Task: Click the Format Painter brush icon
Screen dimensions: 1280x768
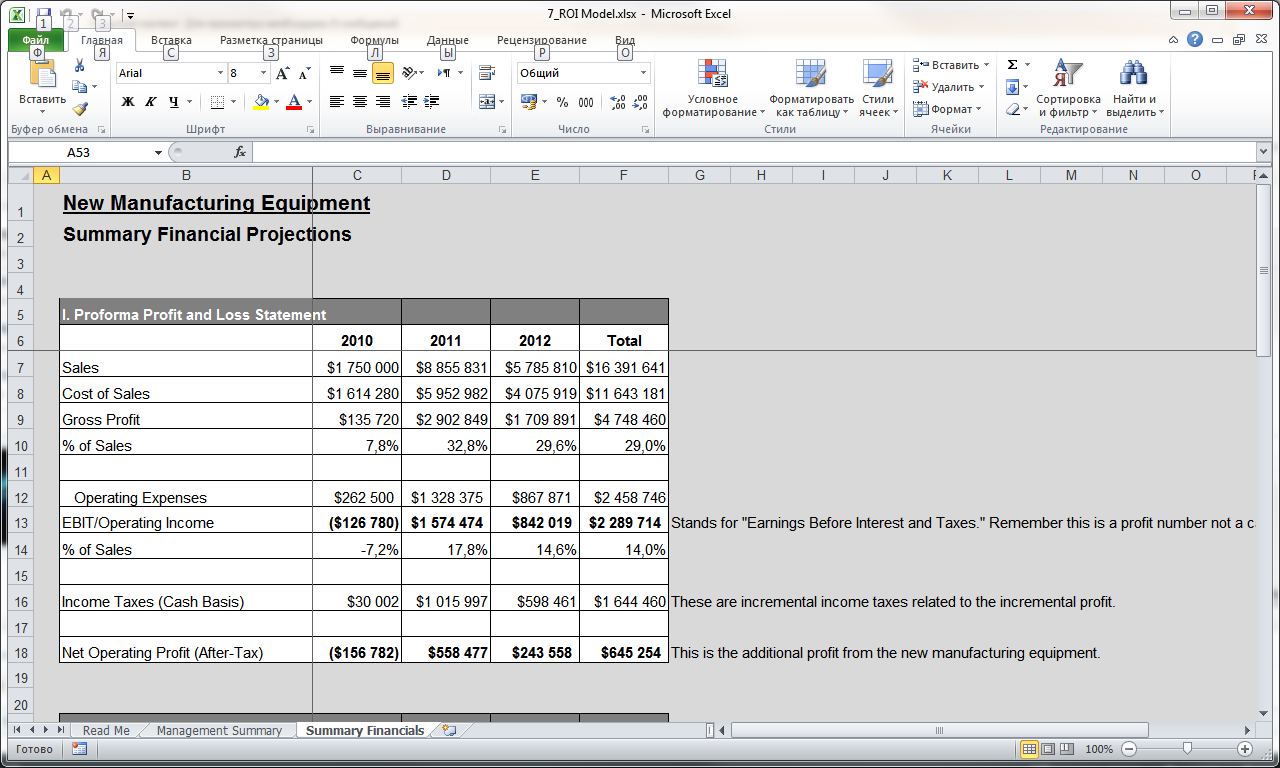Action: (80, 109)
